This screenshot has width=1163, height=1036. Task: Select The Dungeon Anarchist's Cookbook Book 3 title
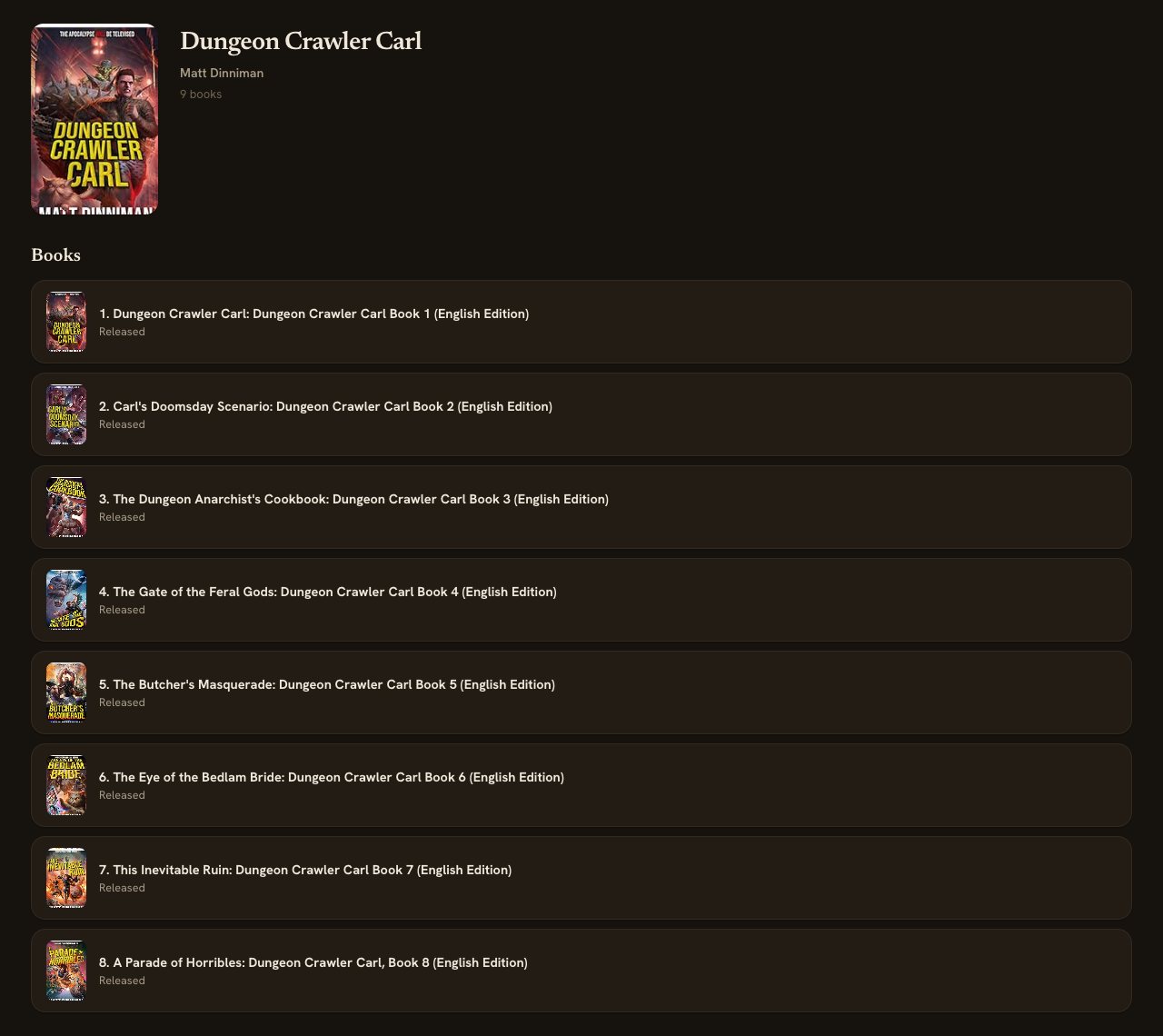353,500
